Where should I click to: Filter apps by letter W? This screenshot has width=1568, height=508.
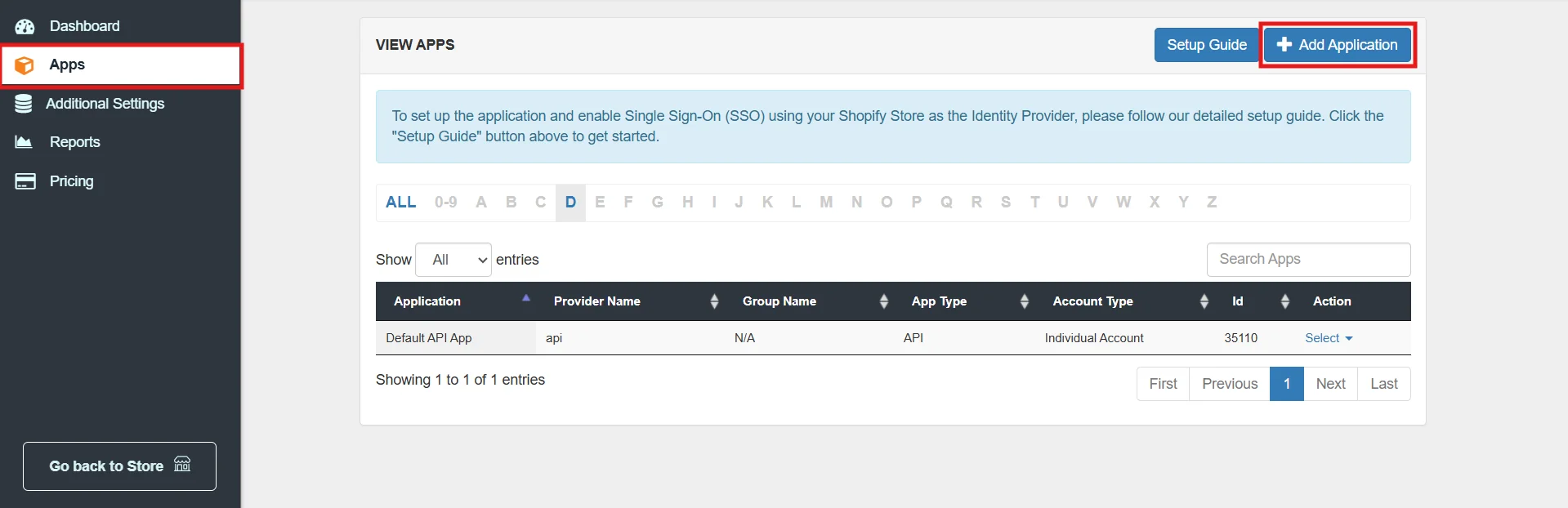click(1124, 203)
